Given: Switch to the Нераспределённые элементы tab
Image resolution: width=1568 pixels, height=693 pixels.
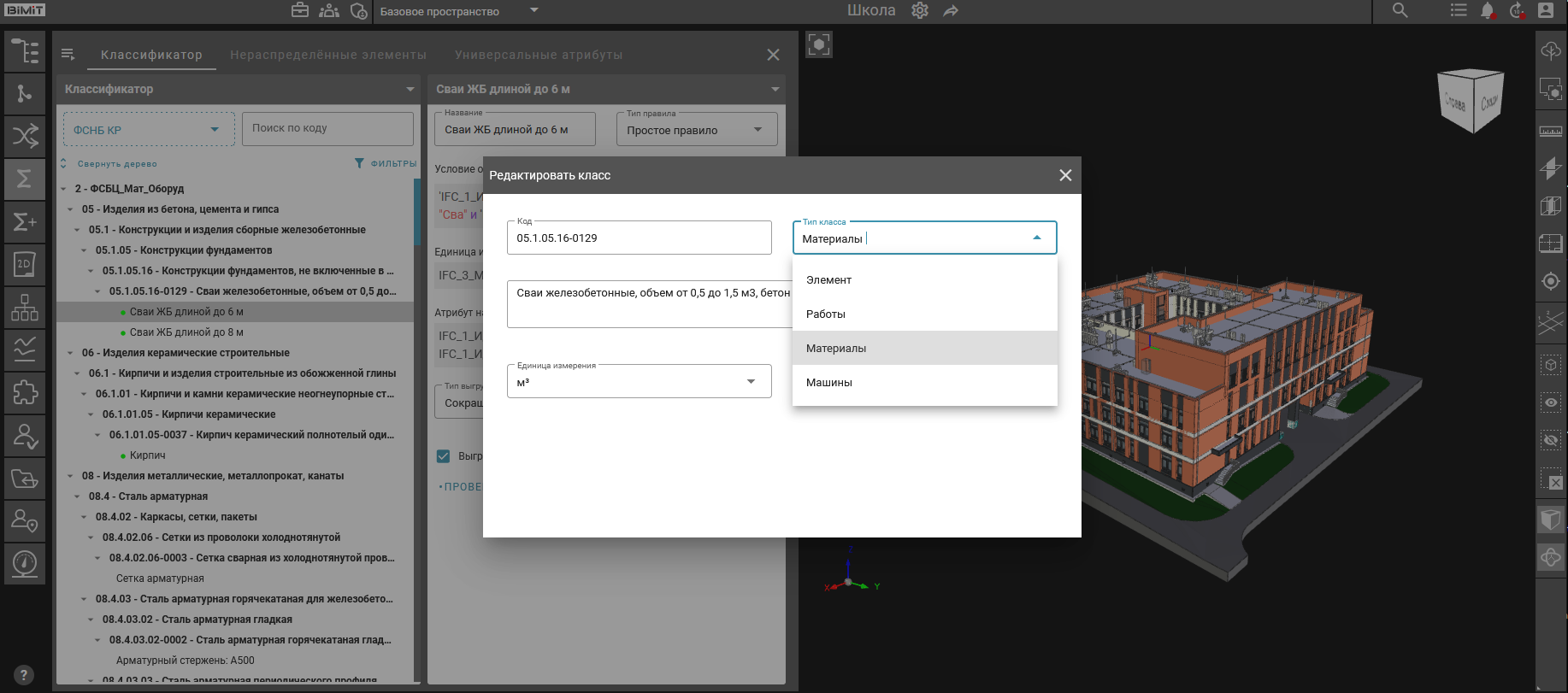Looking at the screenshot, I should (x=328, y=55).
